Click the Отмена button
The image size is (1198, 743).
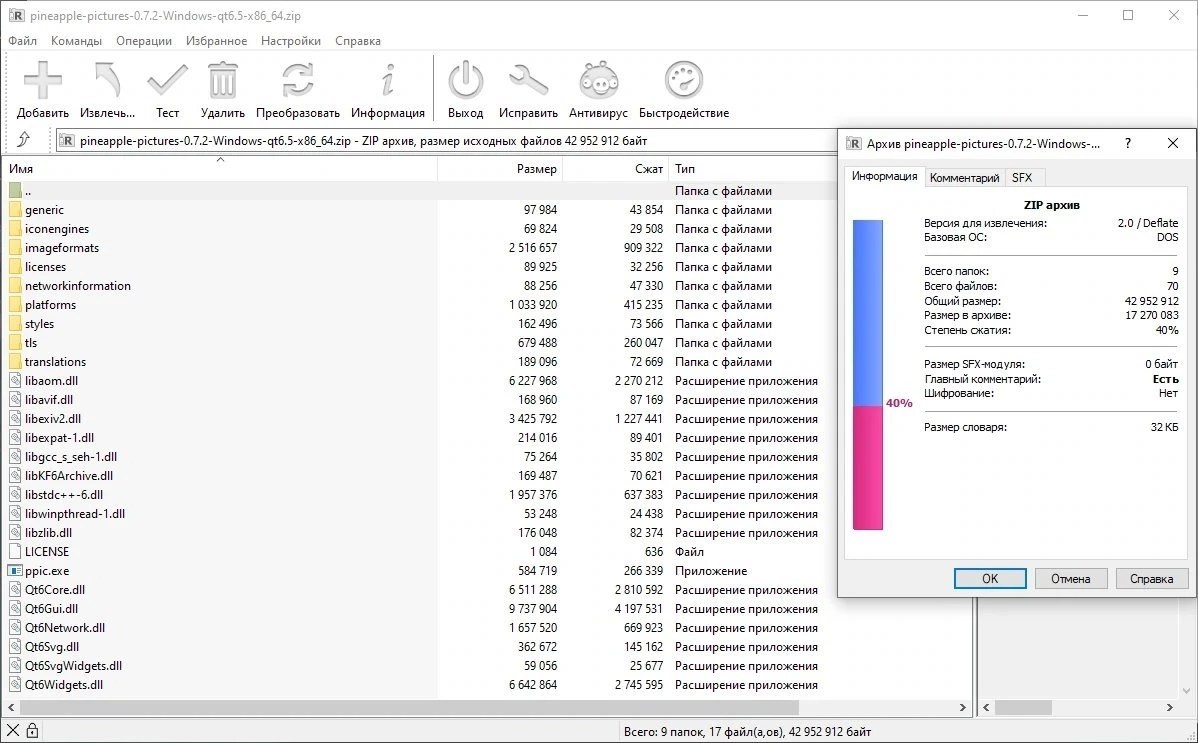point(1070,579)
